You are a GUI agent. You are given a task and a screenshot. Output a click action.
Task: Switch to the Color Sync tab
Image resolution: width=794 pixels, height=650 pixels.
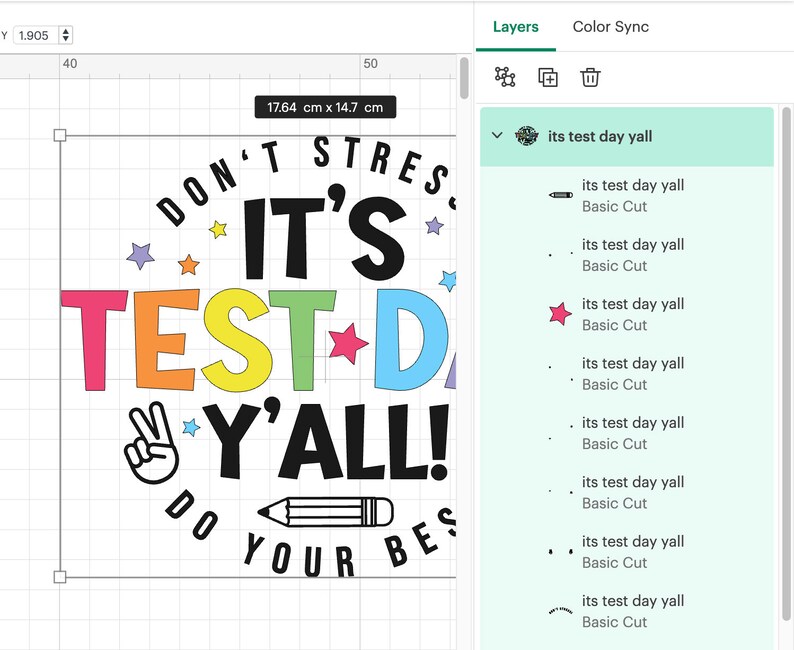tap(610, 26)
